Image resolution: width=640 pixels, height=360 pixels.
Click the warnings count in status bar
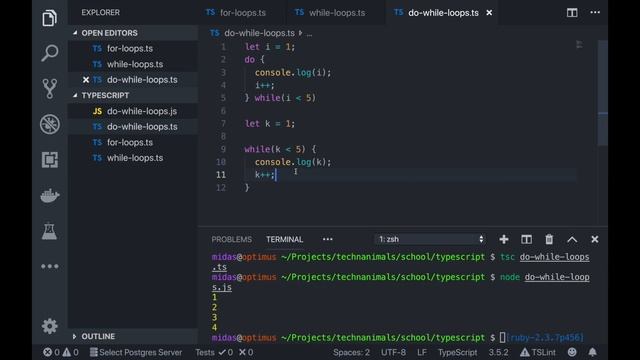pos(71,352)
